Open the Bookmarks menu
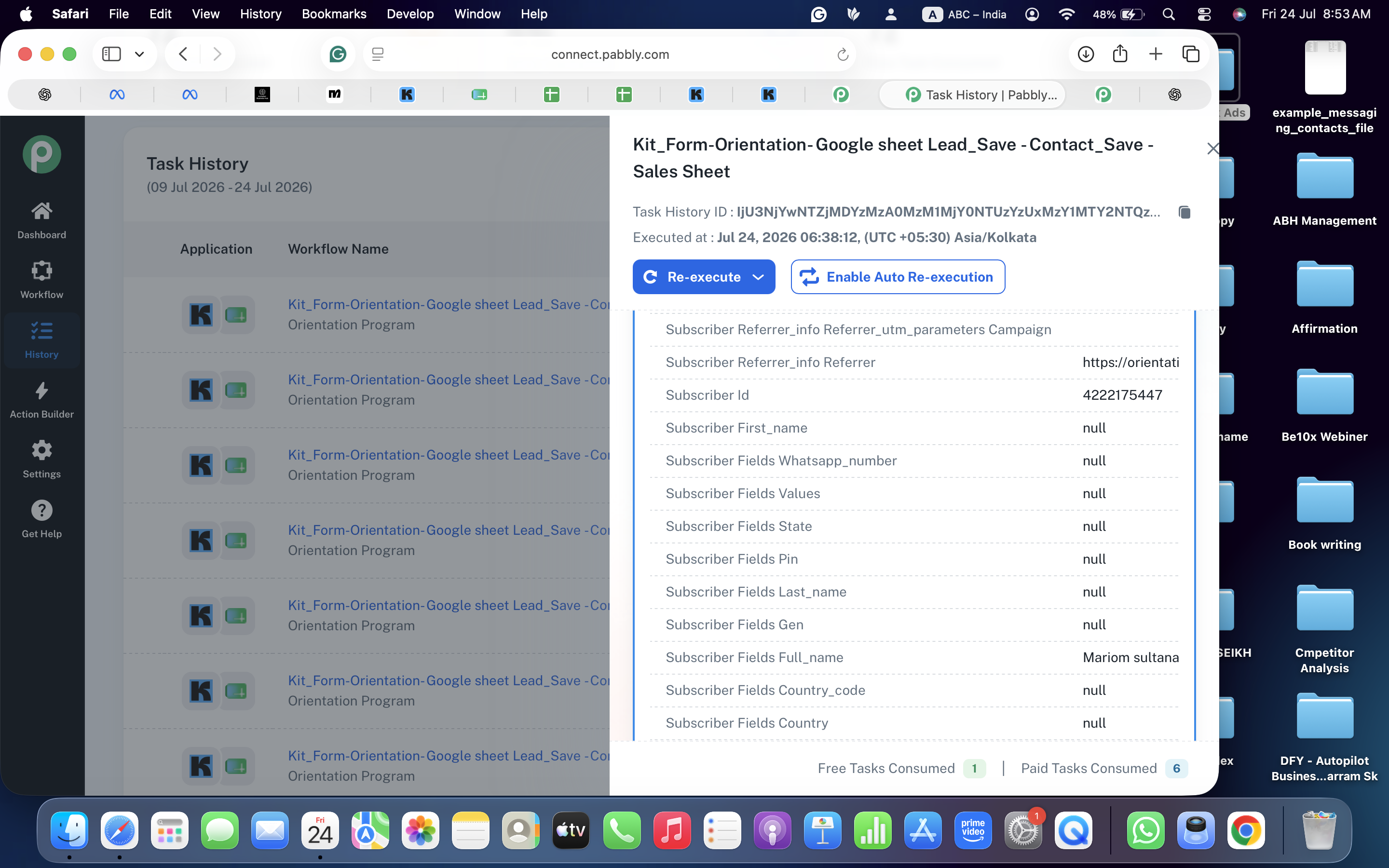 point(333,14)
